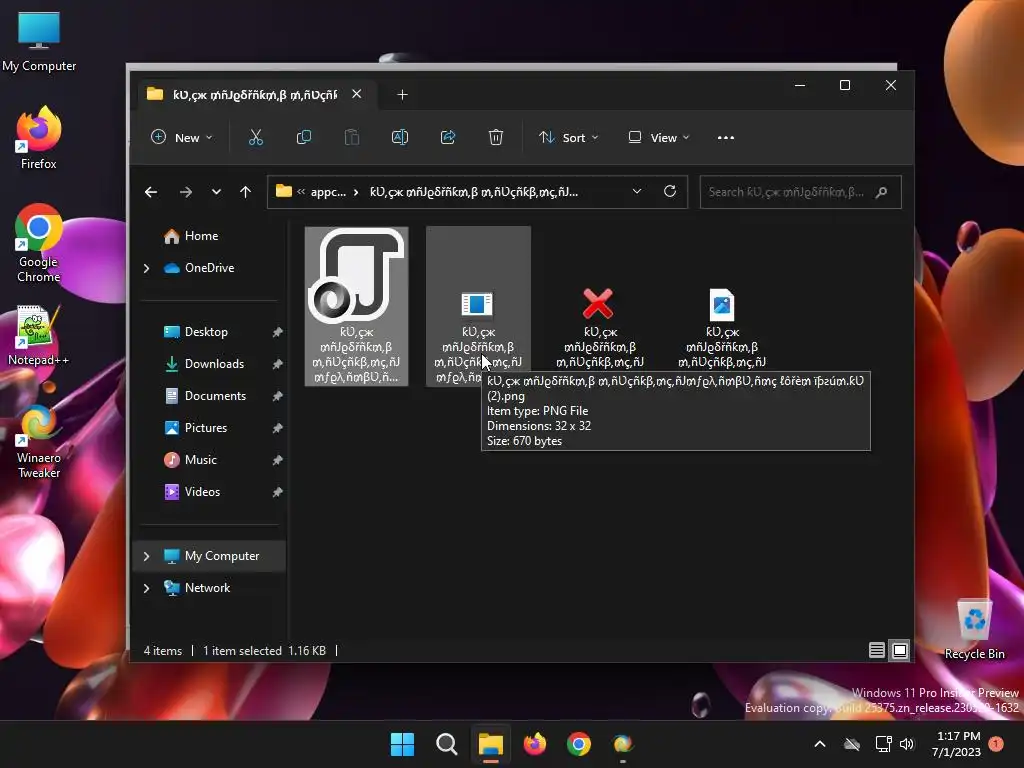
Task: Open Winaero Tweaker desktop shortcut
Action: tap(39, 441)
